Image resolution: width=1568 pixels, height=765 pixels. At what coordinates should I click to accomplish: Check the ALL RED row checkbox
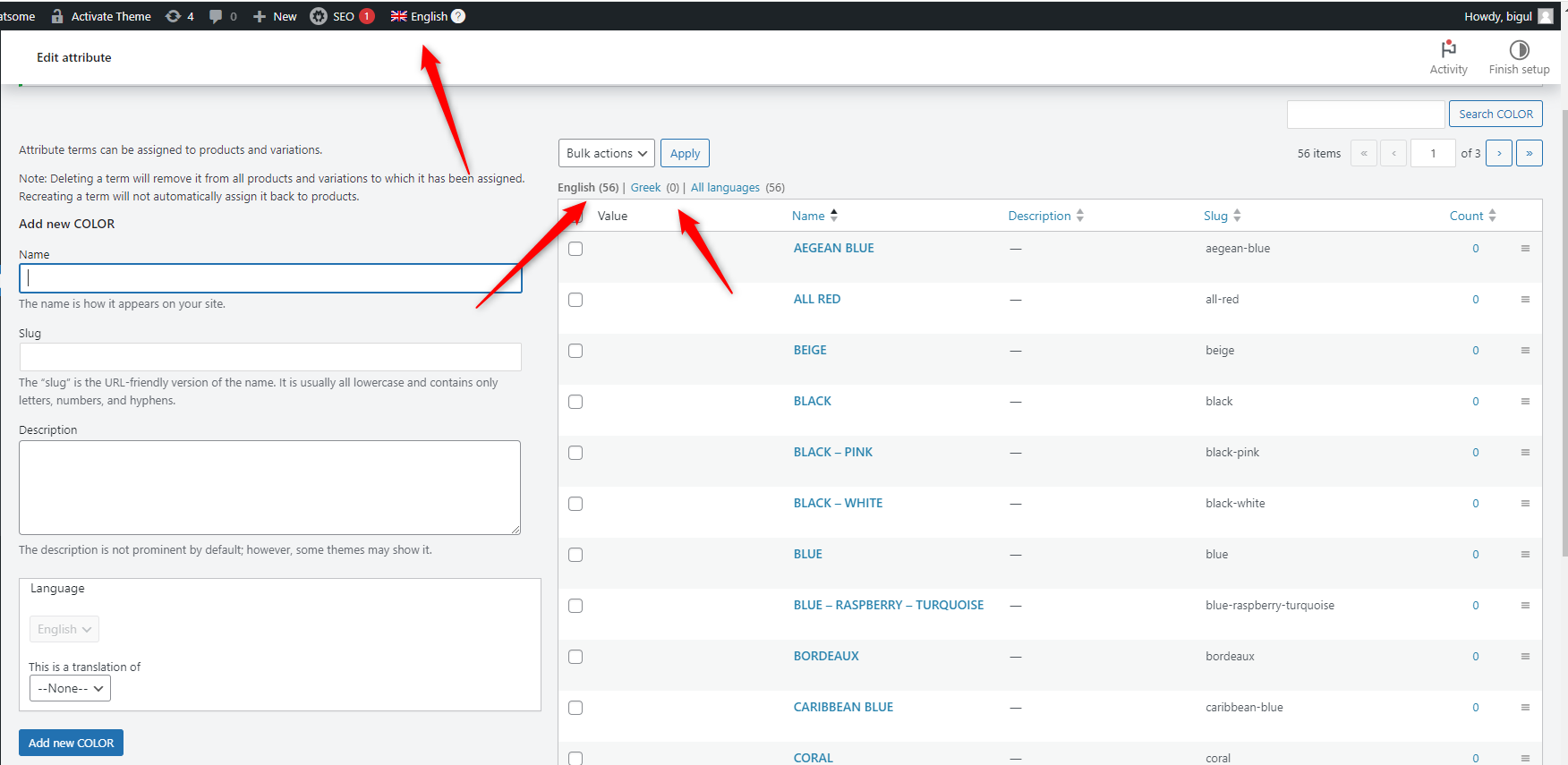click(575, 300)
